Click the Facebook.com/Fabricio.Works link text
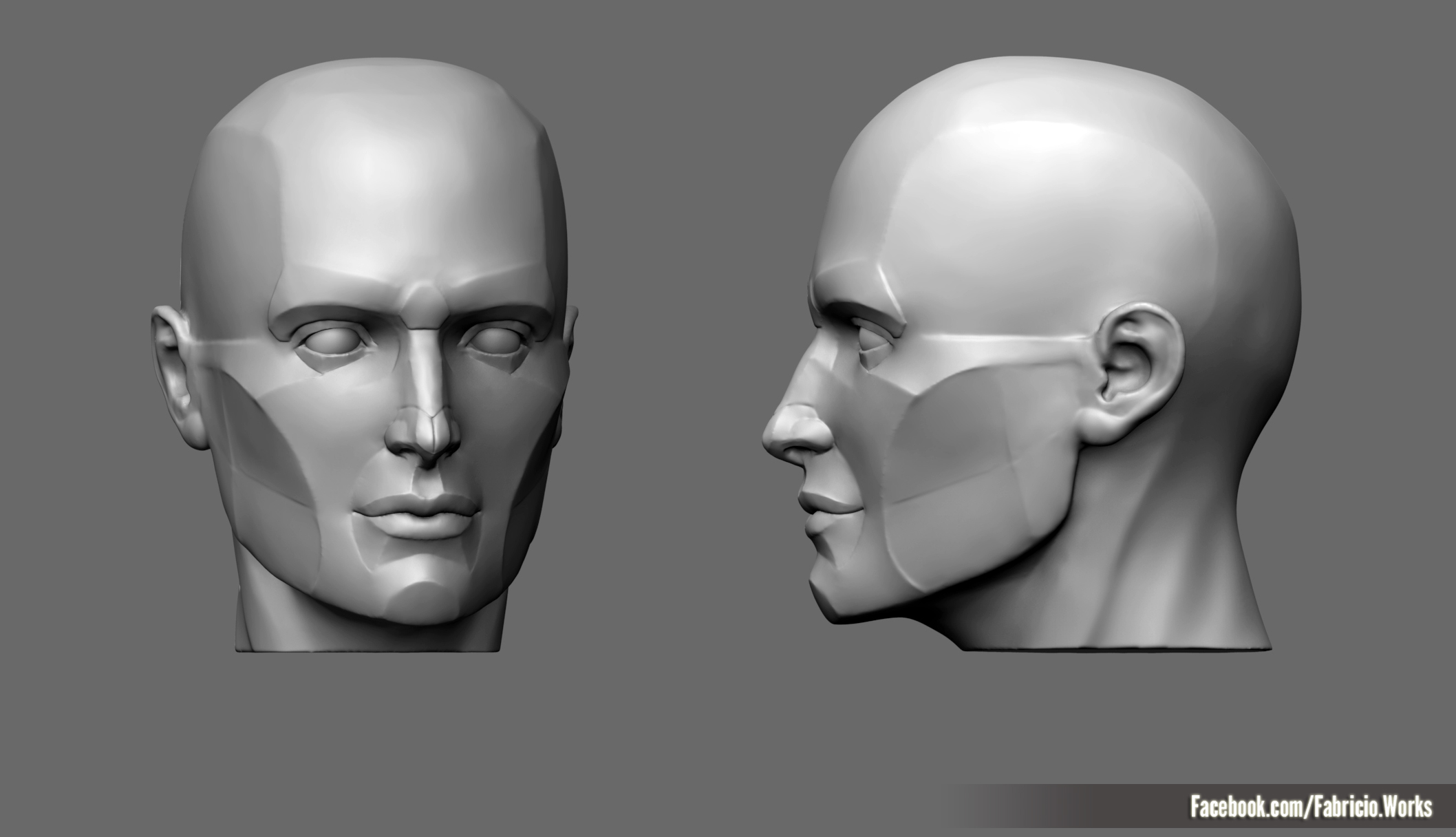 [x=1312, y=807]
